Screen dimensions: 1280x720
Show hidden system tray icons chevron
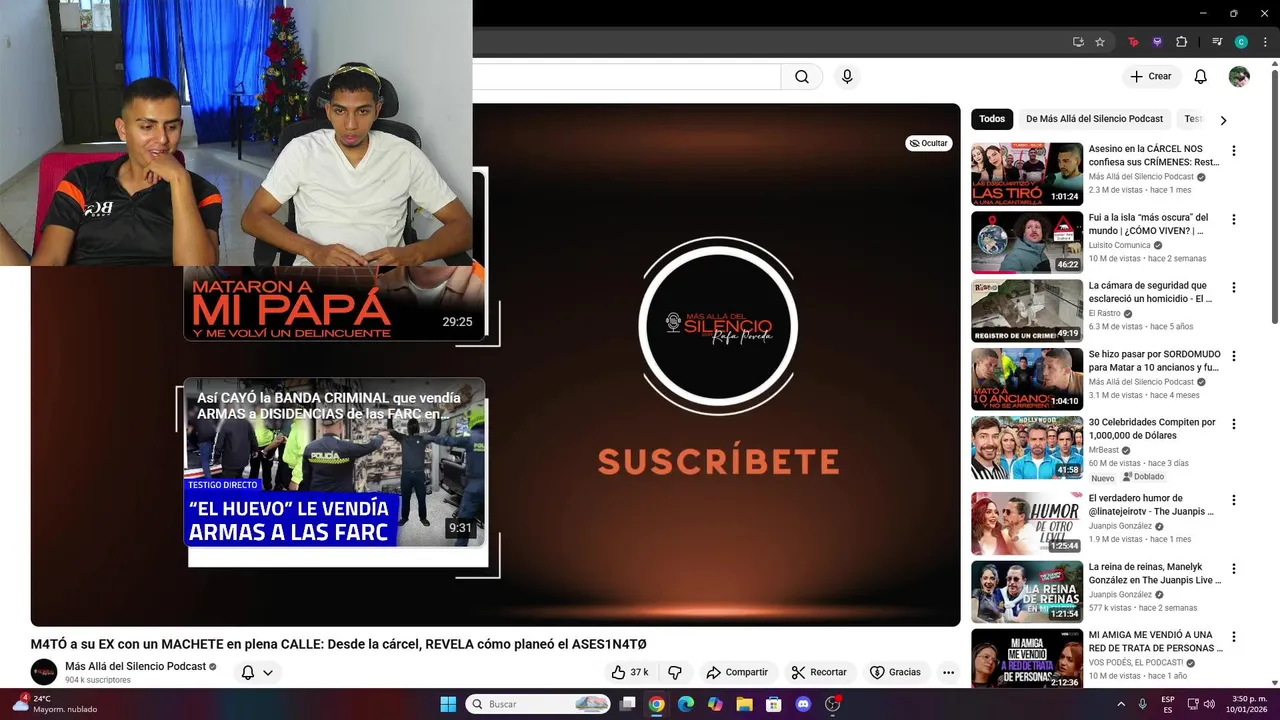coord(1120,704)
